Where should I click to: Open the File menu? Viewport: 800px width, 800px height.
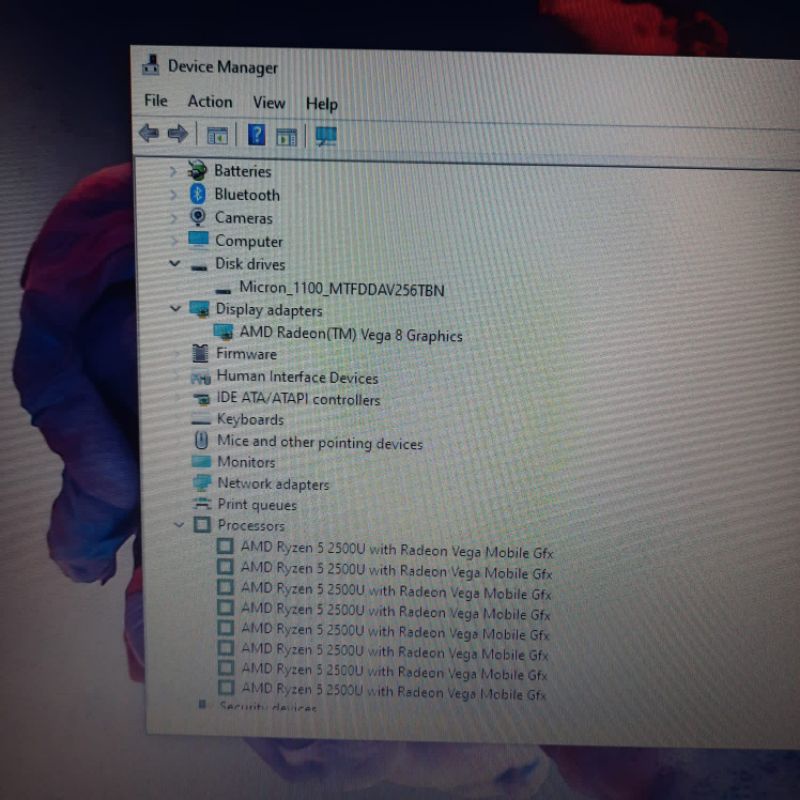pos(156,101)
